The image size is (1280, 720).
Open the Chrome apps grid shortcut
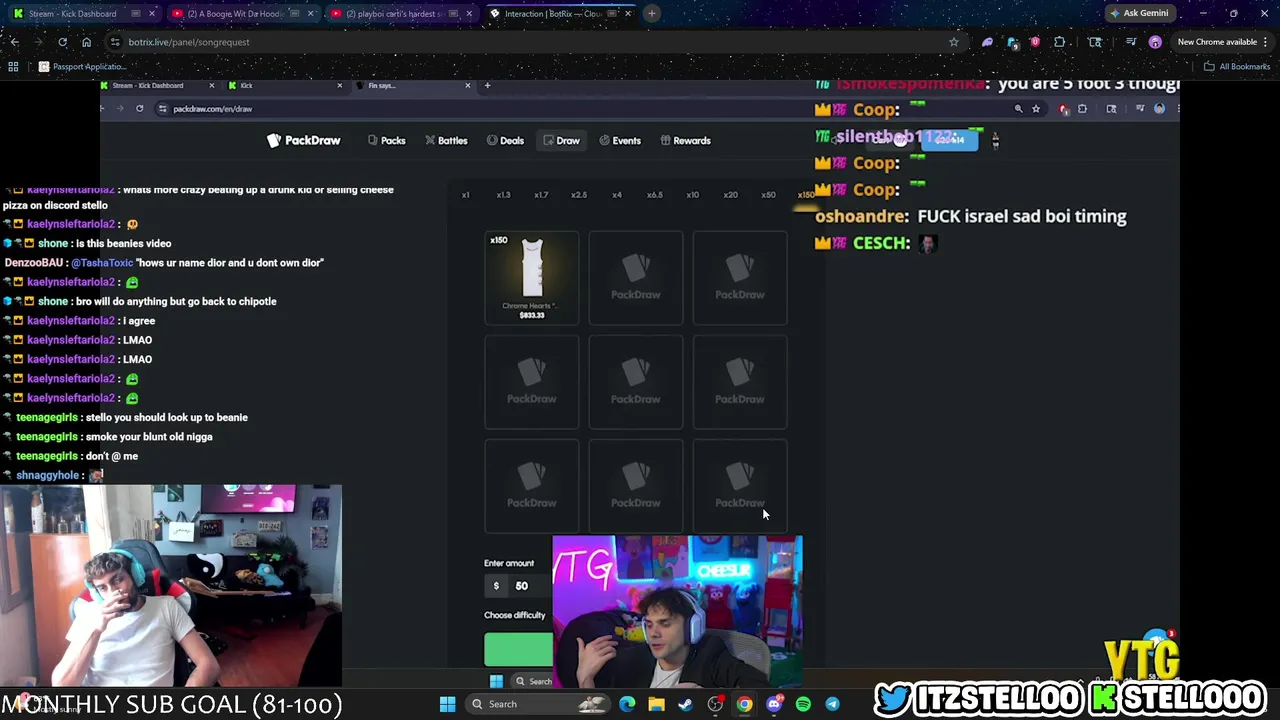(x=13, y=67)
